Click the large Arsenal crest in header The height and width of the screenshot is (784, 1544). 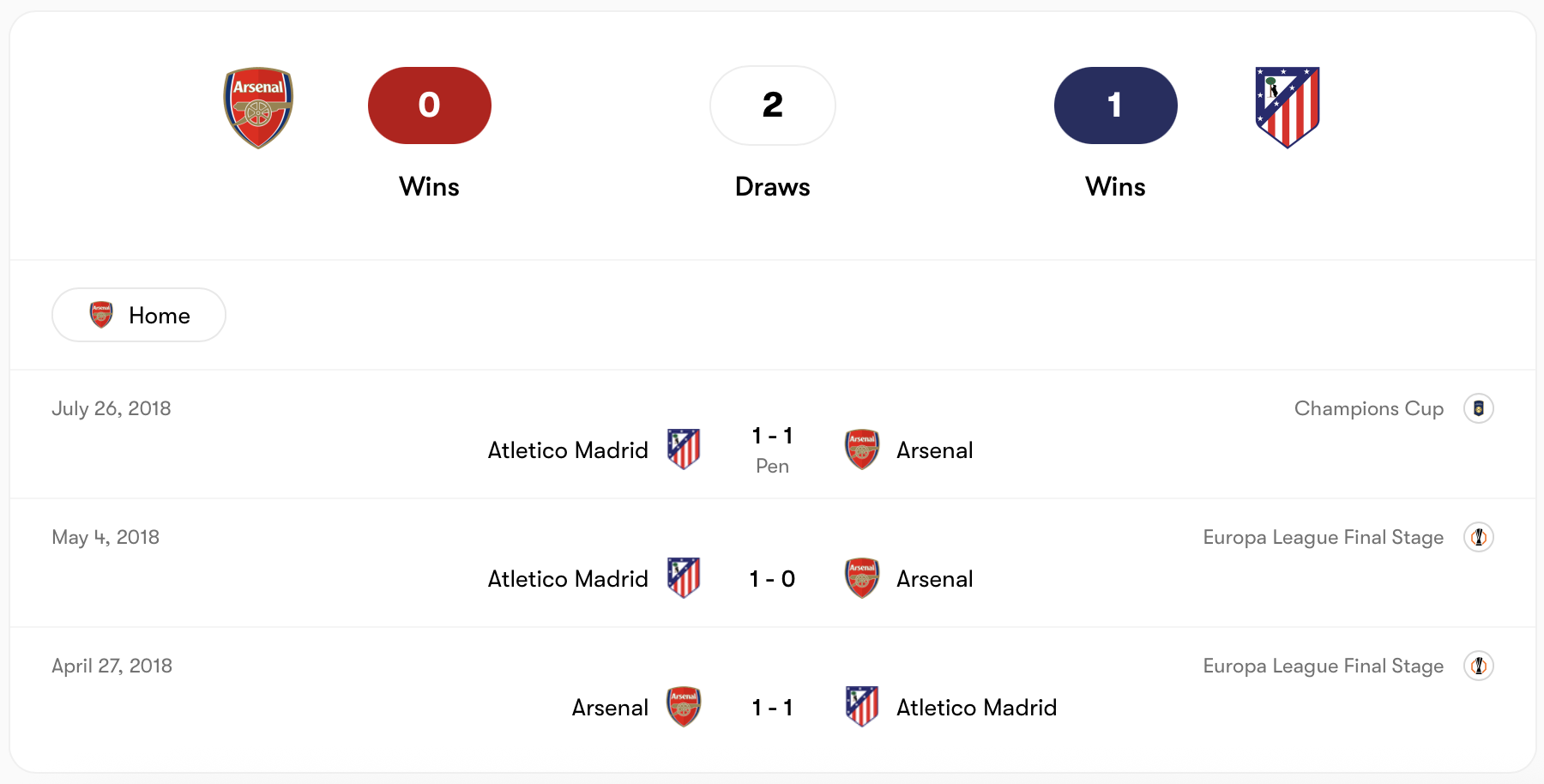[258, 107]
